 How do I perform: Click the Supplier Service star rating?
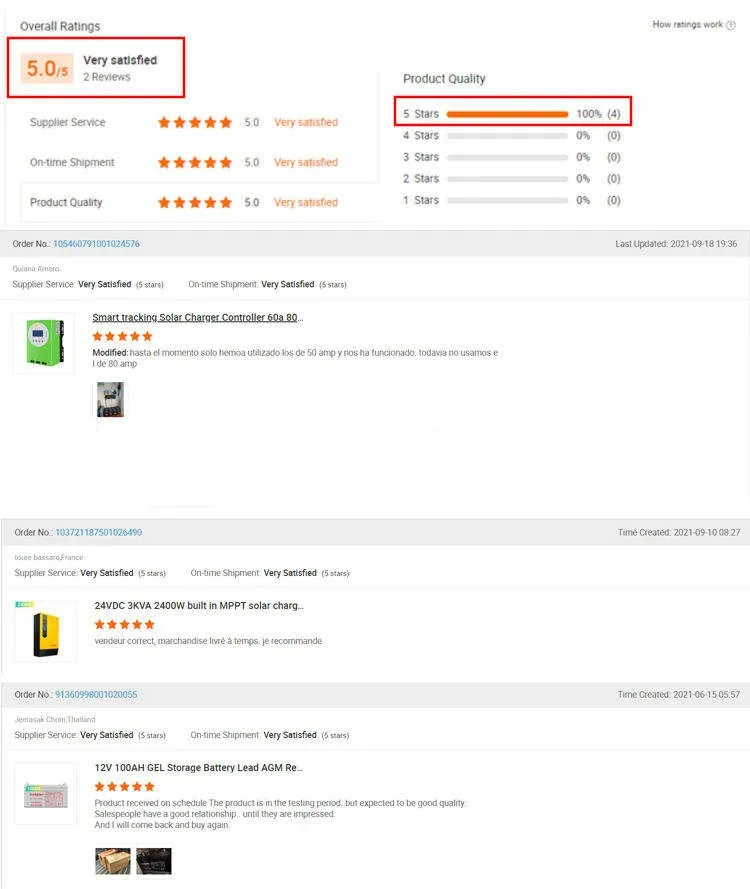(x=195, y=122)
